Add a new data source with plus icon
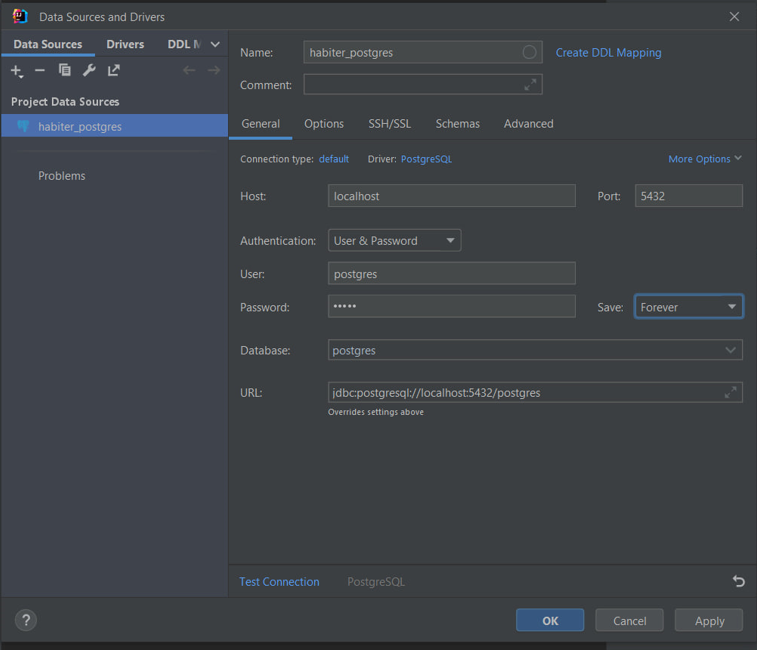 16,71
